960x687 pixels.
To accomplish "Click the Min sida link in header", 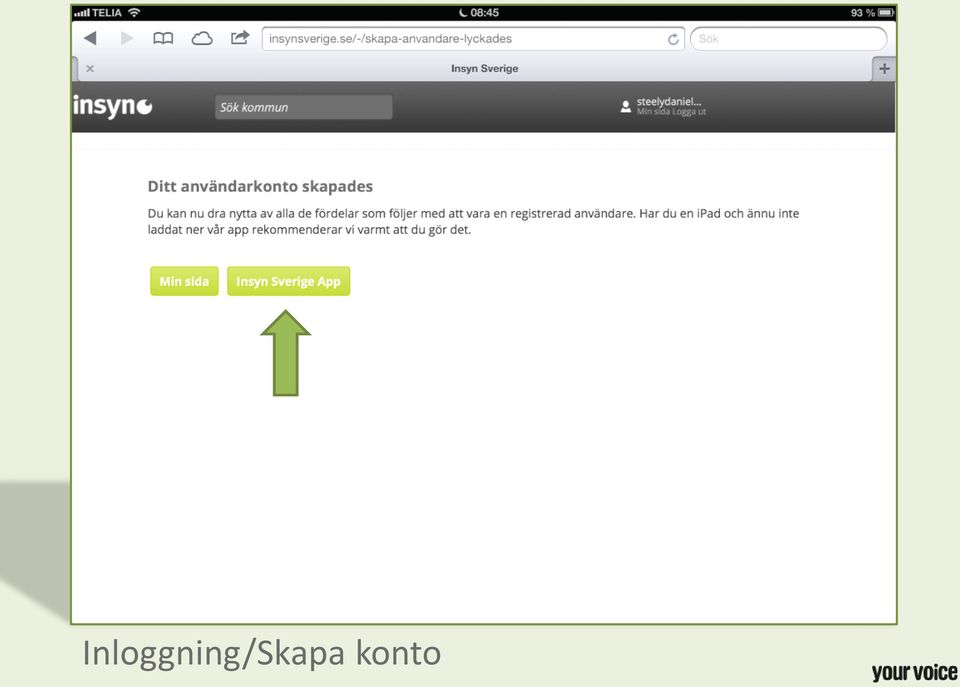I will [x=652, y=111].
